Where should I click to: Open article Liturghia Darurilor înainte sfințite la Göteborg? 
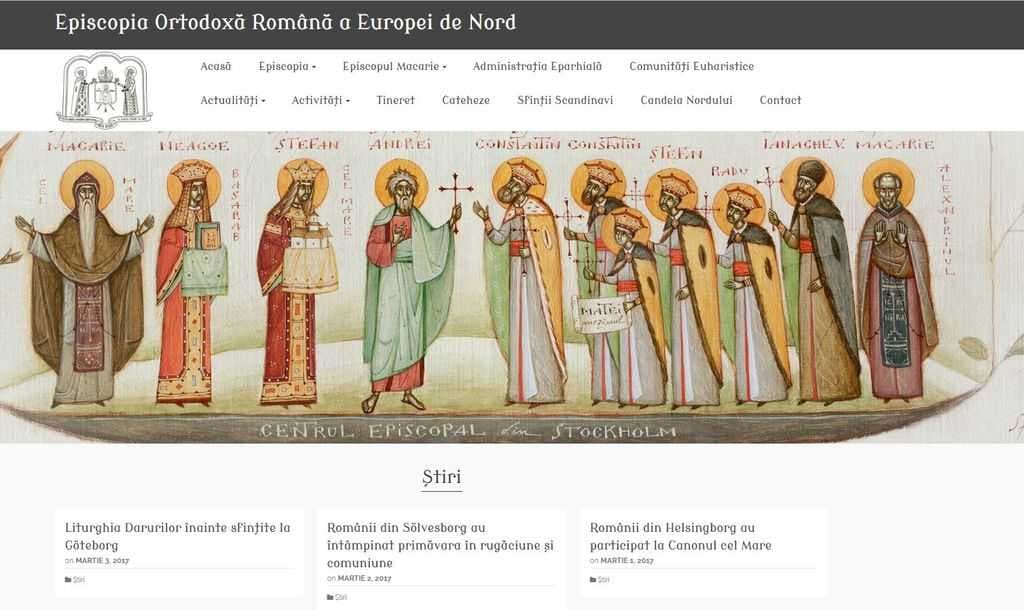tap(178, 536)
